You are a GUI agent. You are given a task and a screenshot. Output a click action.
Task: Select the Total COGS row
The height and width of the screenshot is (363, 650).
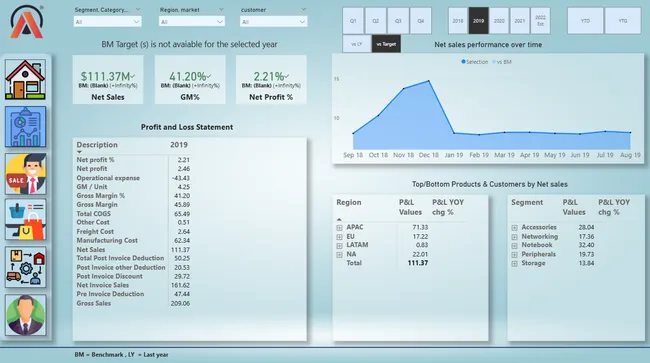[x=133, y=214]
